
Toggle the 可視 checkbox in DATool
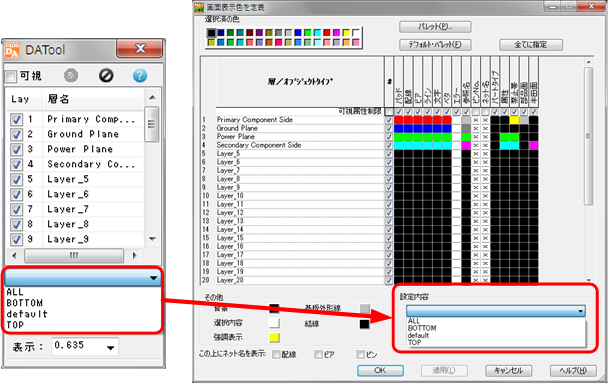click(11, 76)
